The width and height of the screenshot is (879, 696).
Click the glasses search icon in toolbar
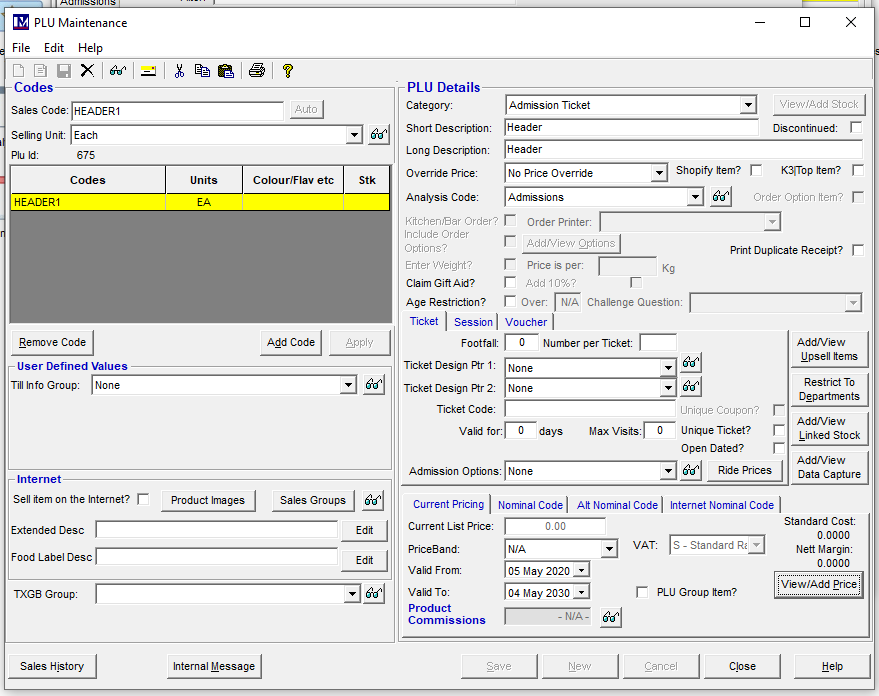[117, 70]
